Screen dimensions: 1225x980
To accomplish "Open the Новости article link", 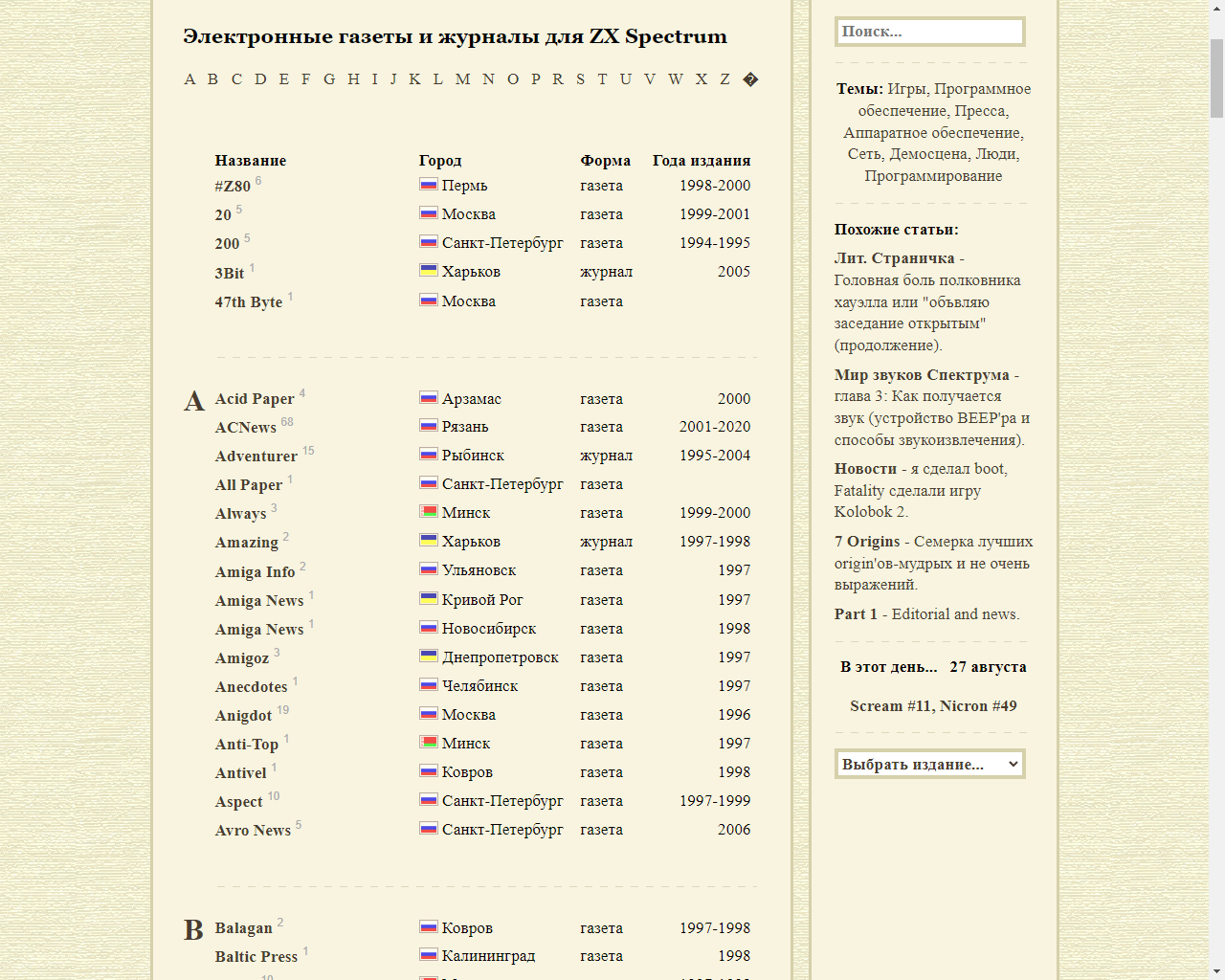I will (x=865, y=469).
